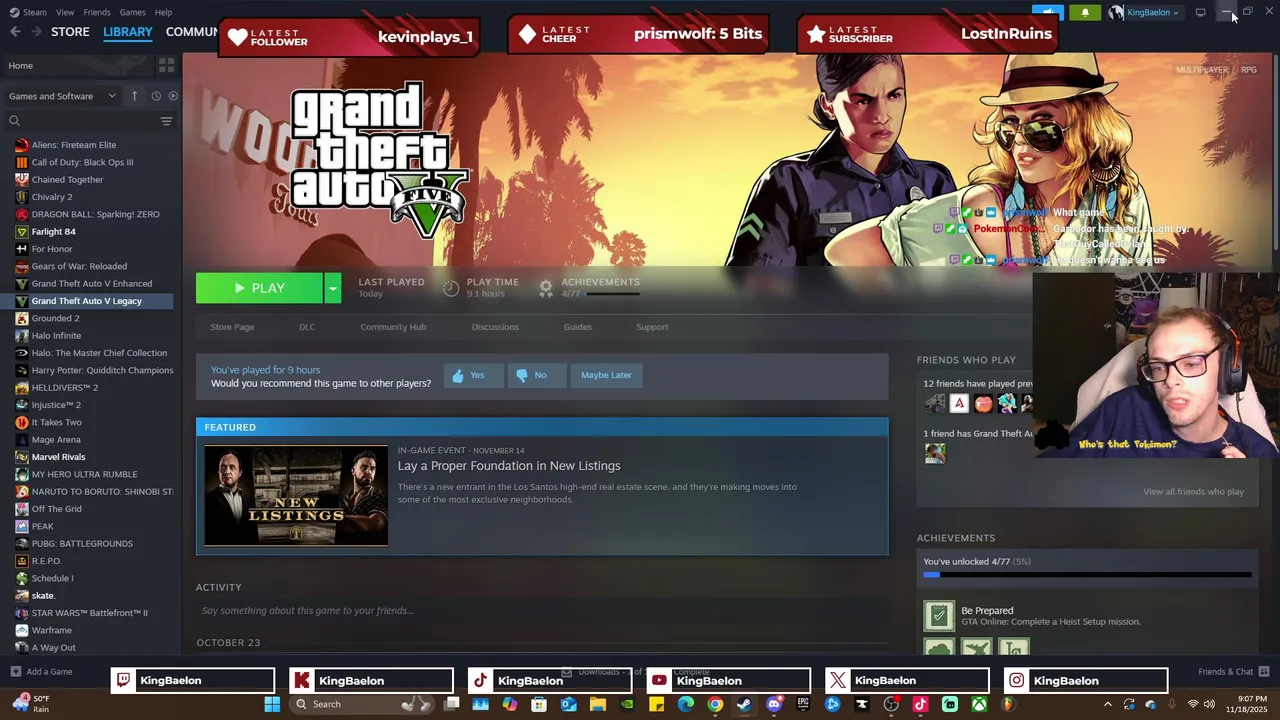This screenshot has height=720, width=1280.
Task: Open the dropdown arrow beside PLAY
Action: coord(333,288)
